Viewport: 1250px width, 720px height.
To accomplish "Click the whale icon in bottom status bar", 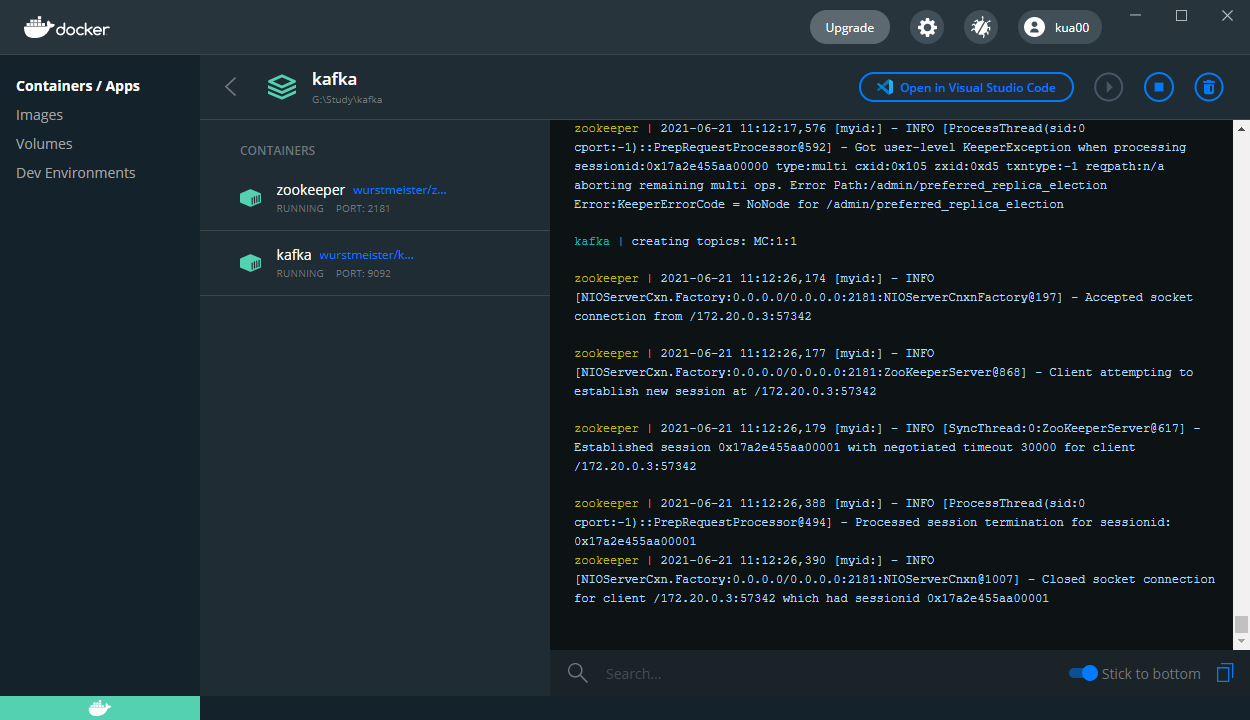I will click(x=100, y=708).
